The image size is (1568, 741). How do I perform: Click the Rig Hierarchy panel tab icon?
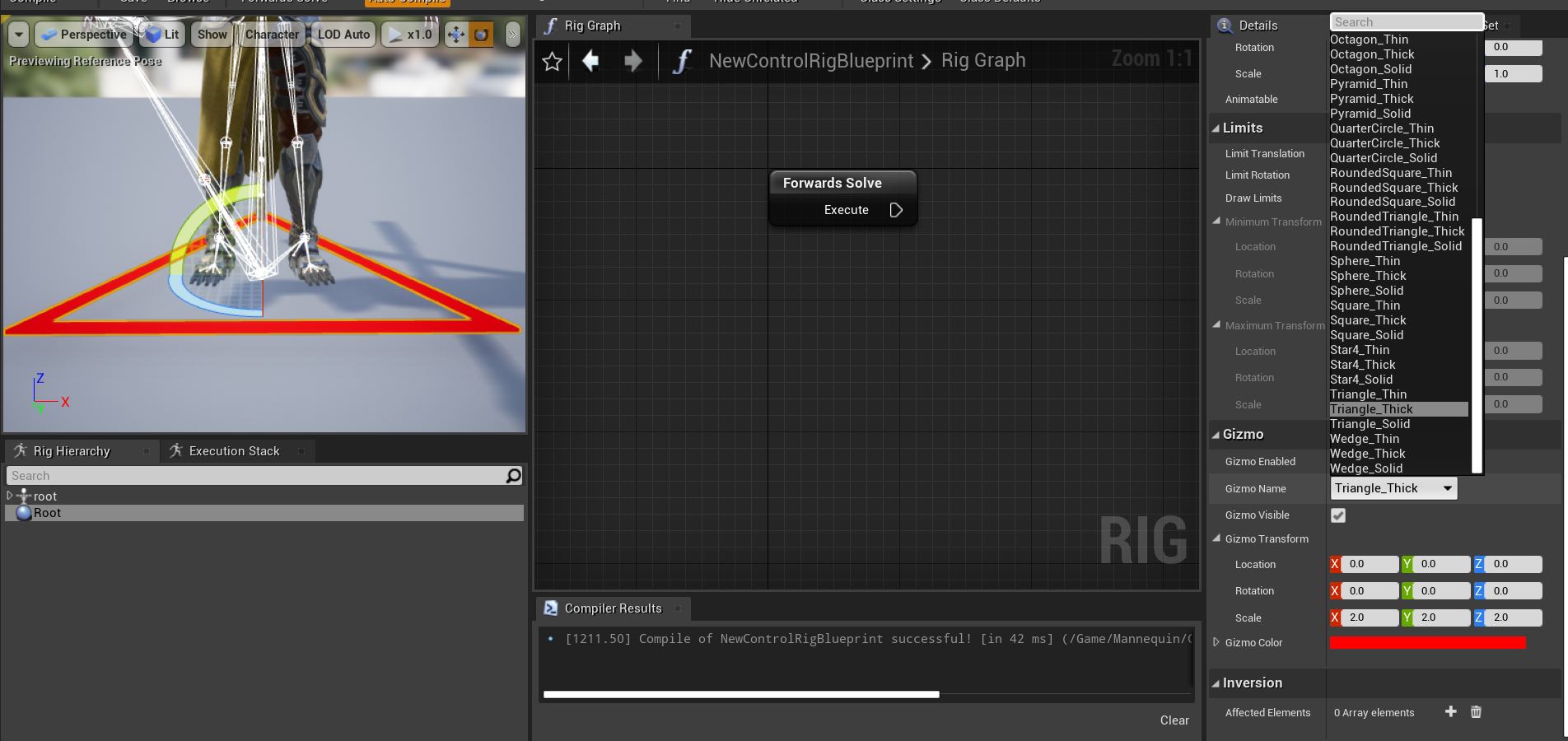tap(20, 450)
